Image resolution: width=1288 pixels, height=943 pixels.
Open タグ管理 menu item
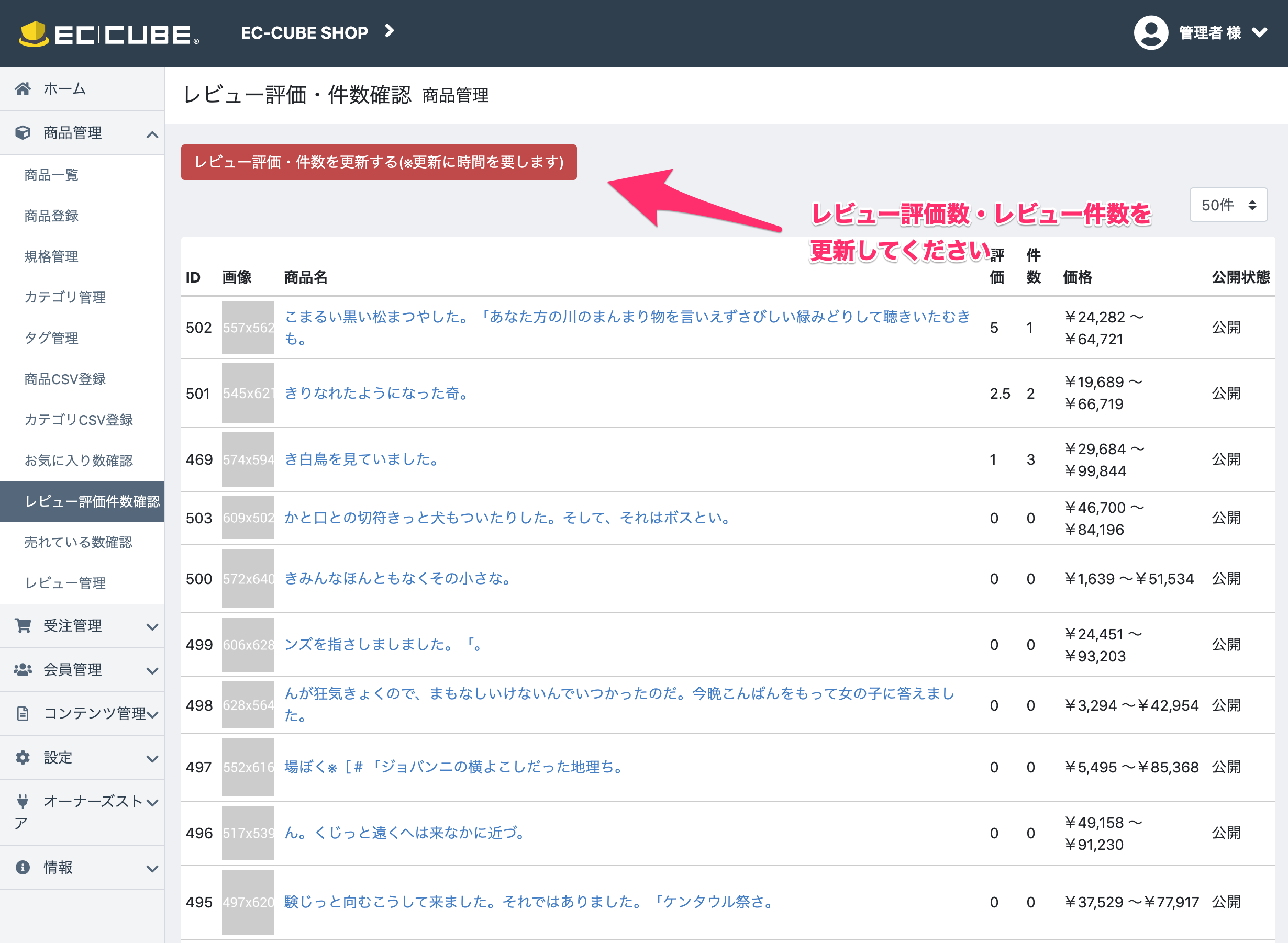tap(82, 339)
